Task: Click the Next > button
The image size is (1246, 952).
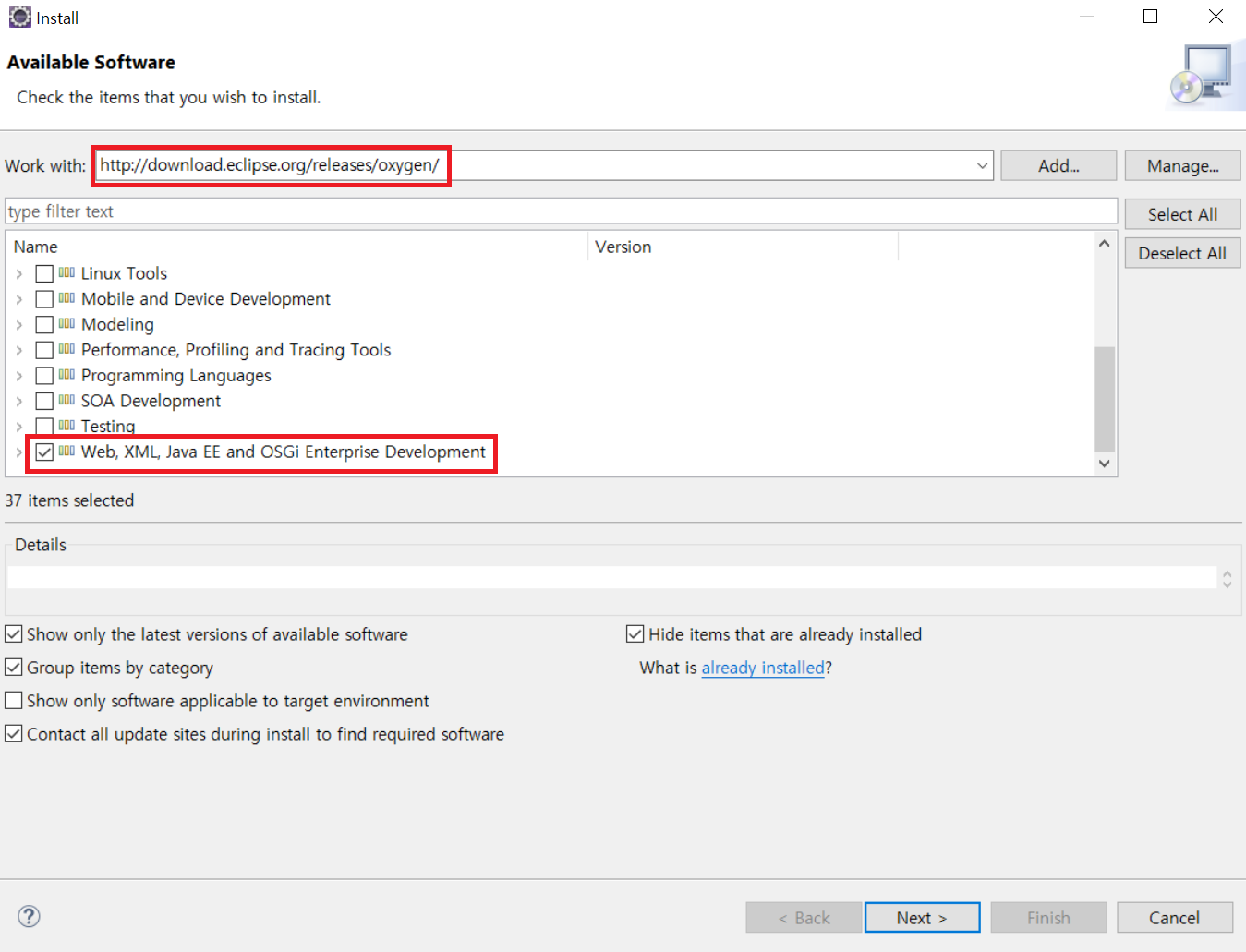Action: click(x=922, y=918)
